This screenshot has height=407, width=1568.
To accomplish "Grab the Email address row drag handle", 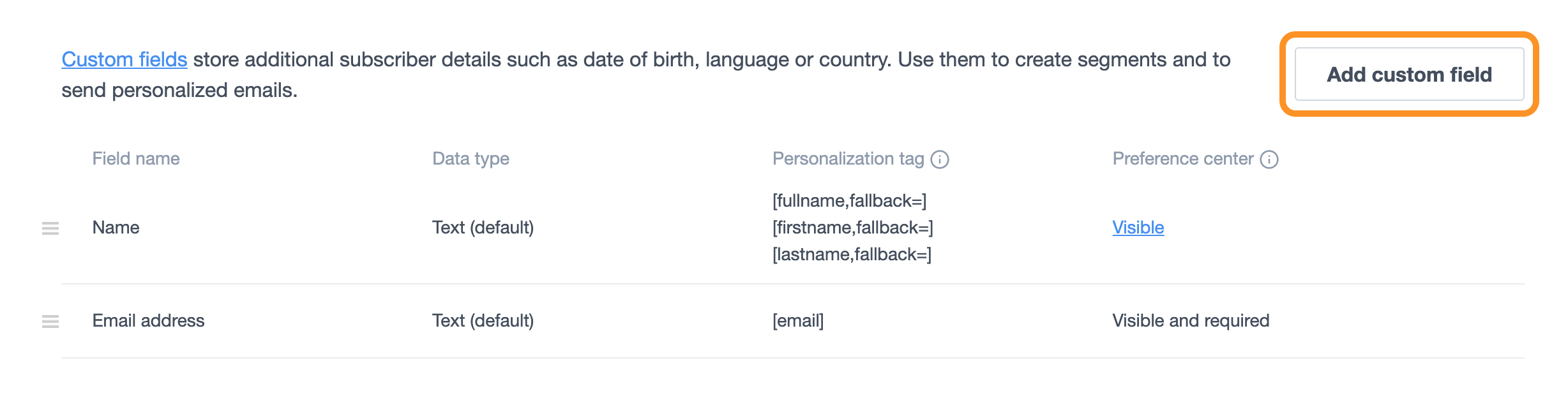I will pos(50,321).
